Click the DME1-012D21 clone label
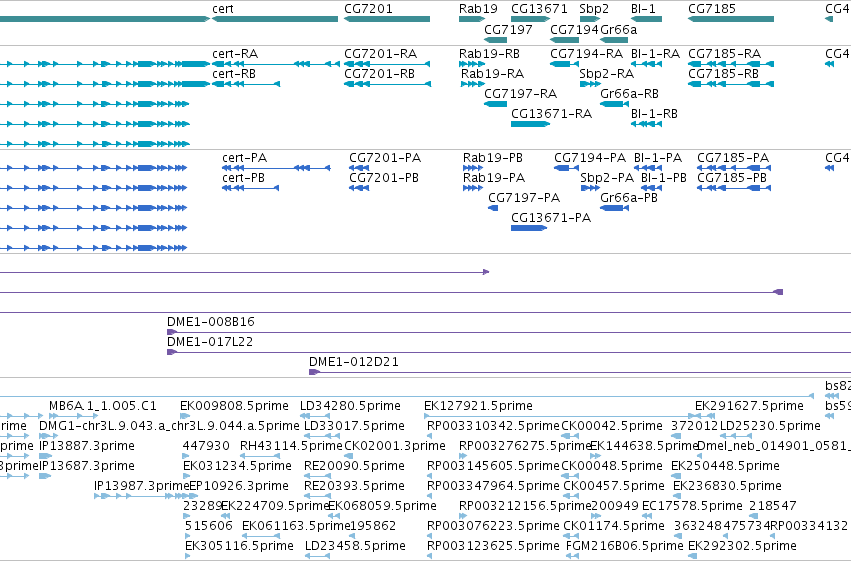The image size is (851, 561). point(354,362)
